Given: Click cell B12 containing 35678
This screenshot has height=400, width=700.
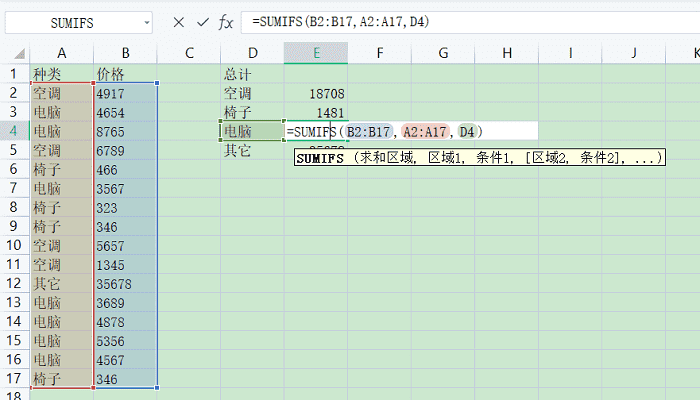Looking at the screenshot, I should pyautogui.click(x=125, y=284).
